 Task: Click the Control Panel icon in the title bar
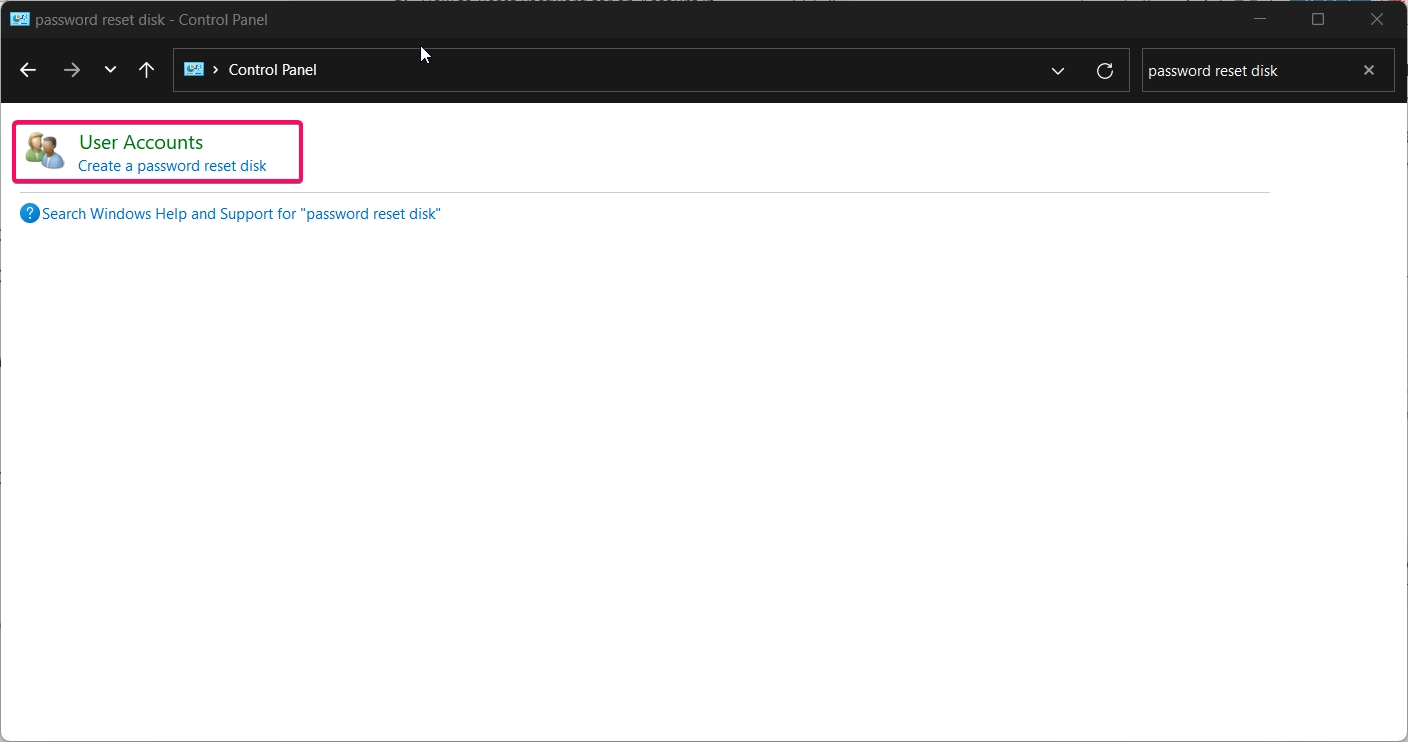[x=19, y=19]
